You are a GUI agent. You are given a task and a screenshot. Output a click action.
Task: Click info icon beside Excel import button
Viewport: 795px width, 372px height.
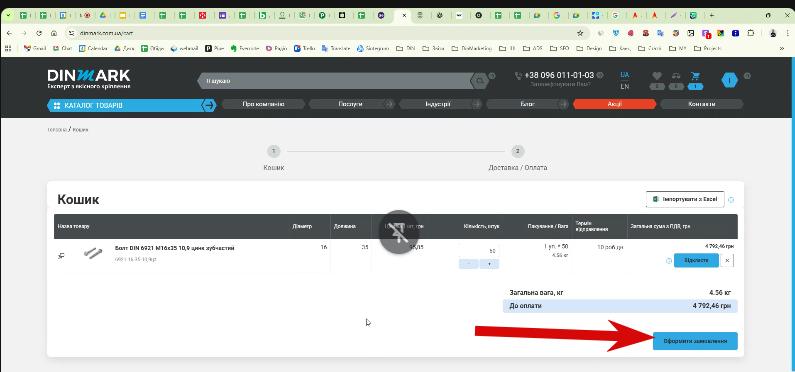pyautogui.click(x=731, y=200)
